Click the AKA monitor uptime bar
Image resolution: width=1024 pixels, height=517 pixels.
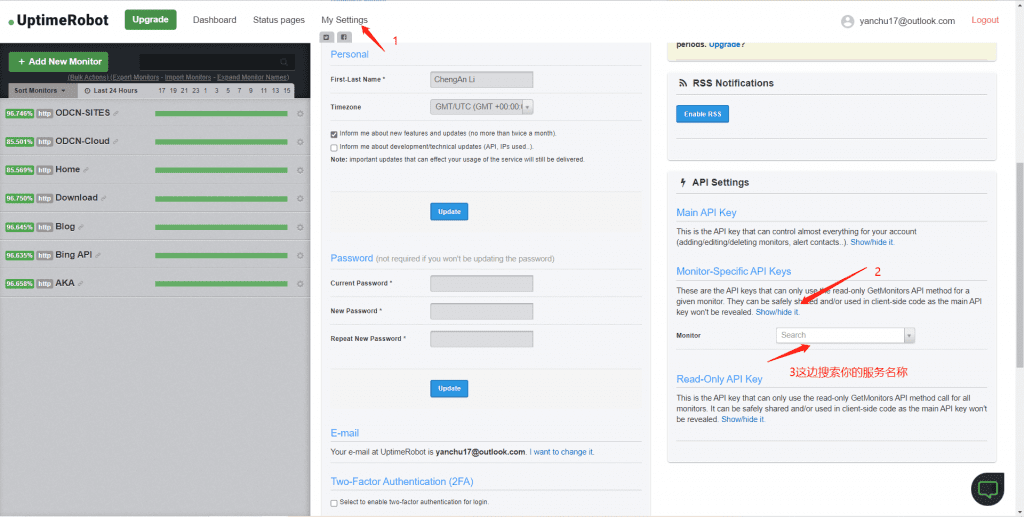[221, 284]
